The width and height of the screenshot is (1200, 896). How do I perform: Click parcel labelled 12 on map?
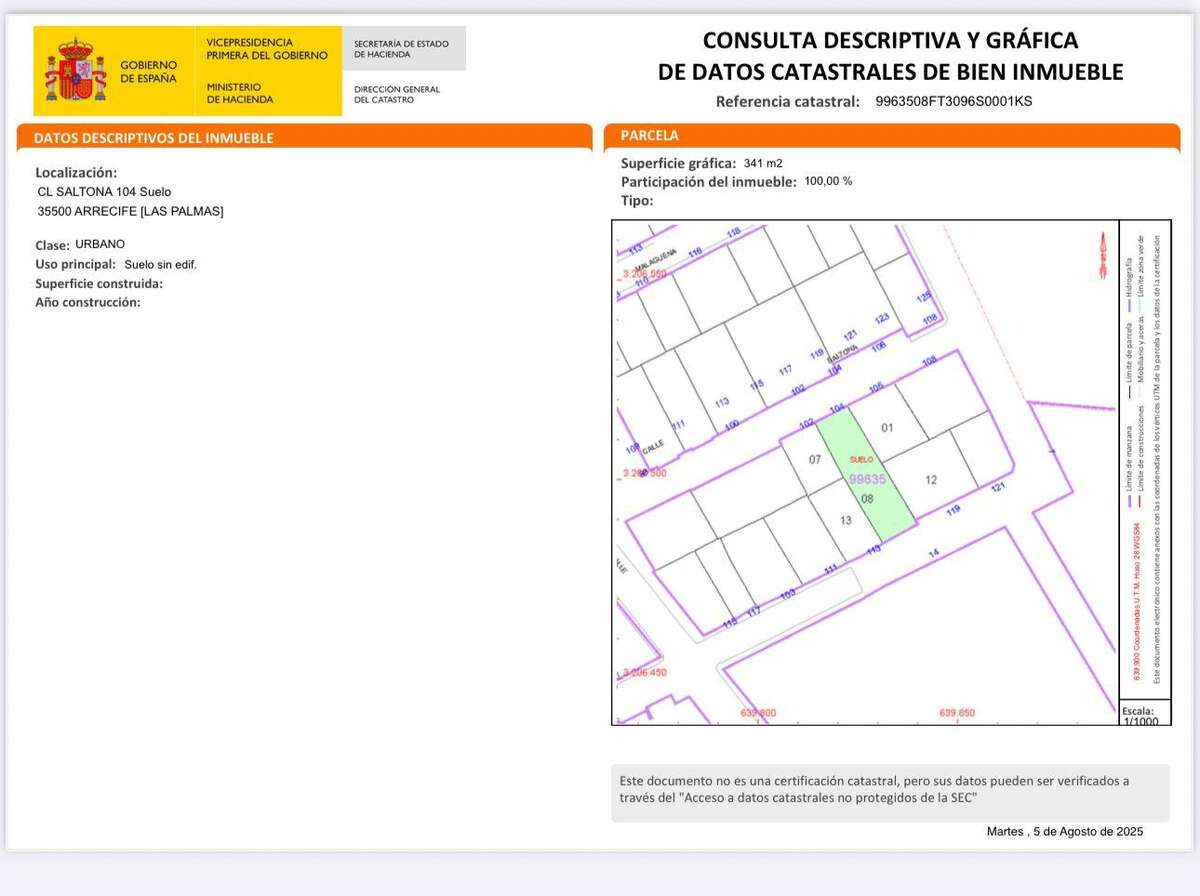click(931, 480)
